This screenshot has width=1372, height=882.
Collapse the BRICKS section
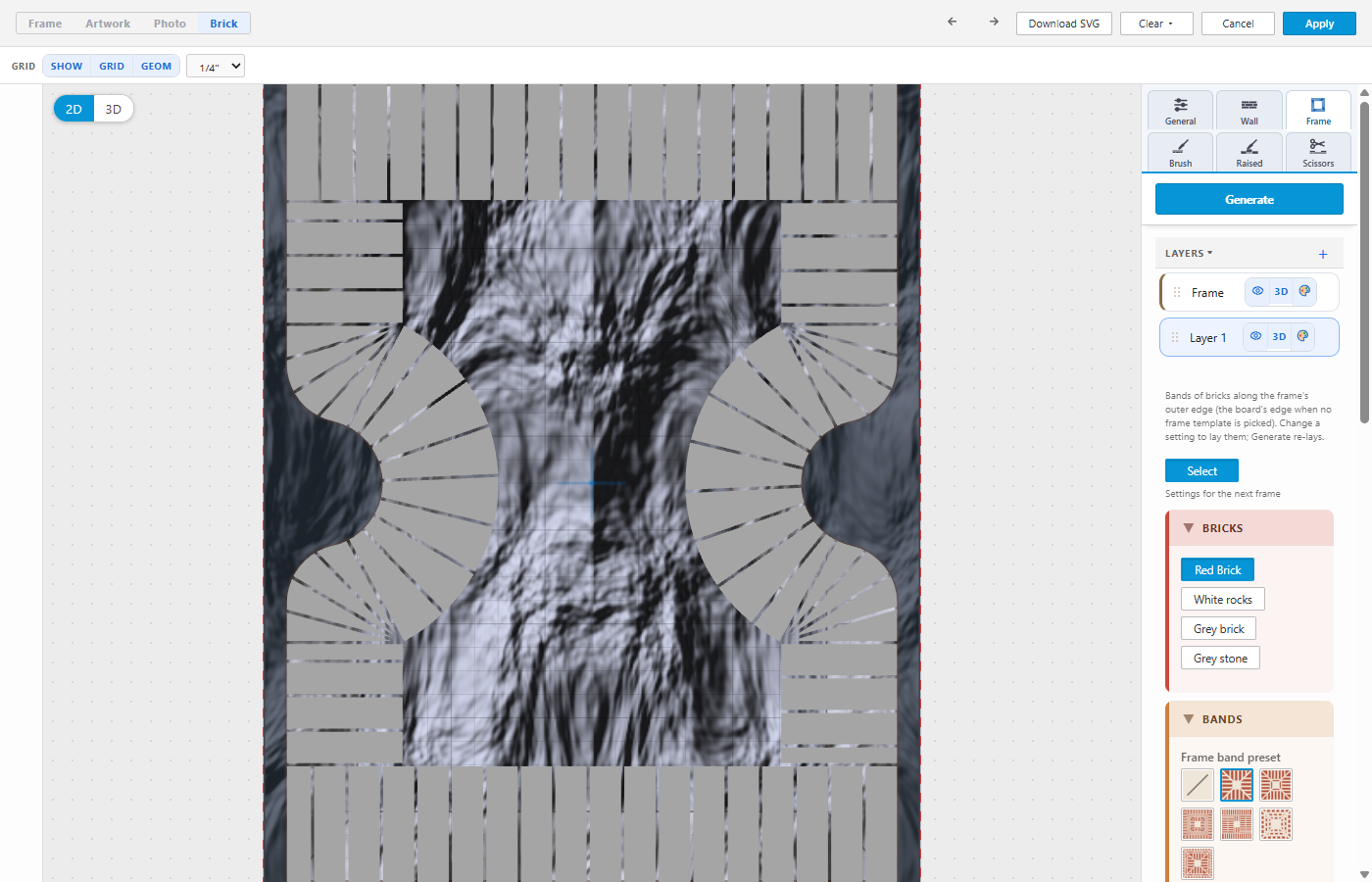tap(1249, 528)
